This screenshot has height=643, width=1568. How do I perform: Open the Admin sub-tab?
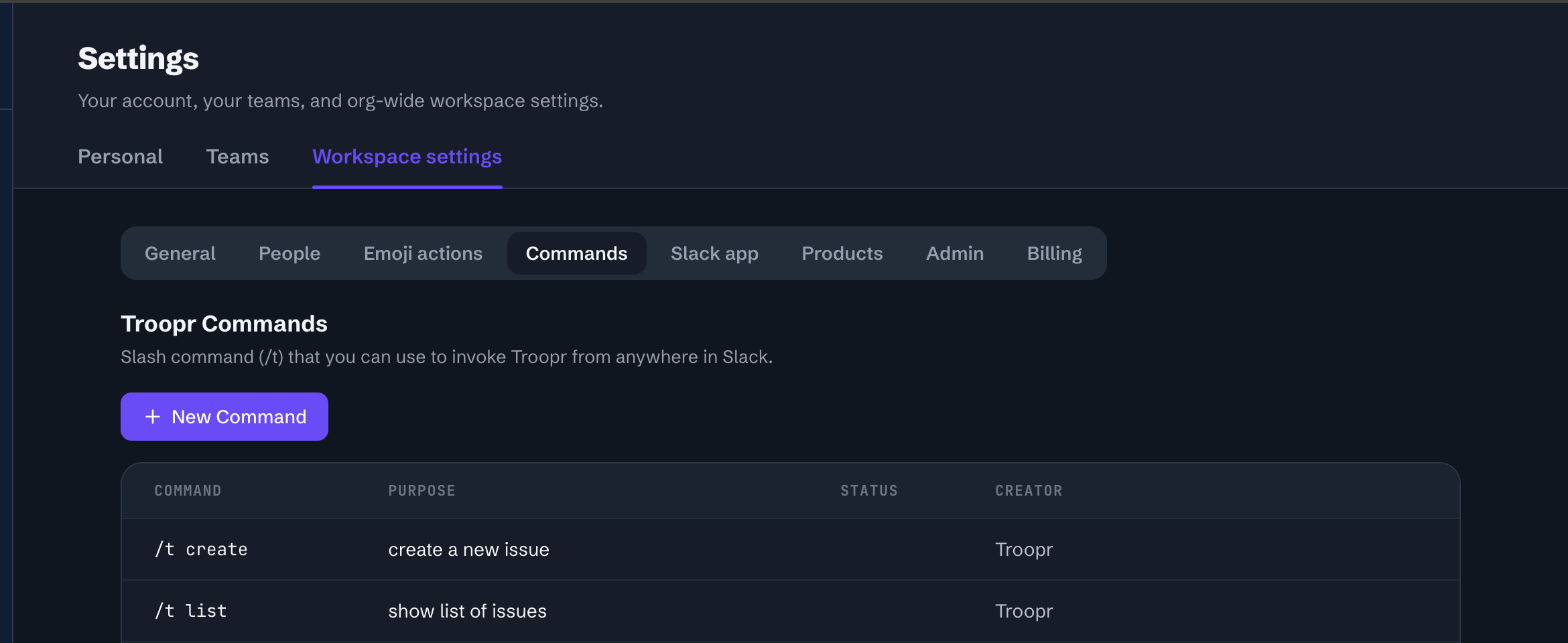(x=955, y=253)
